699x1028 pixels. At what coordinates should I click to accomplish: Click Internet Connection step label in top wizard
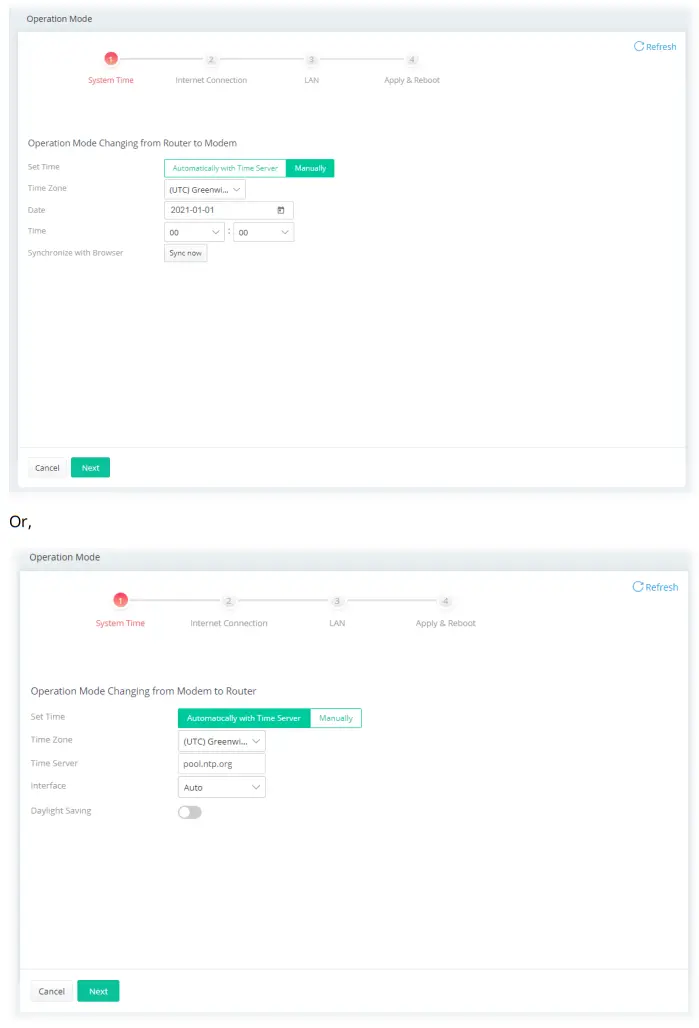tap(211, 80)
